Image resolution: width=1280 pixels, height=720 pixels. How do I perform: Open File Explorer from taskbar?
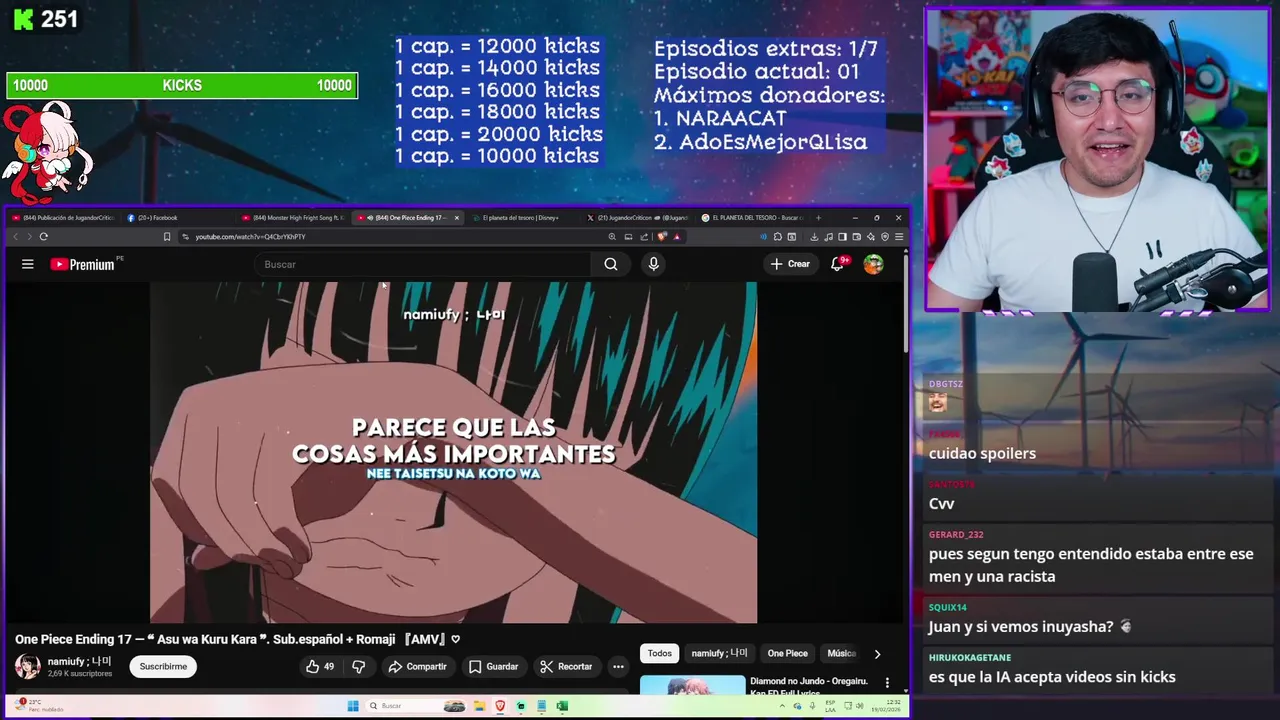click(x=480, y=706)
